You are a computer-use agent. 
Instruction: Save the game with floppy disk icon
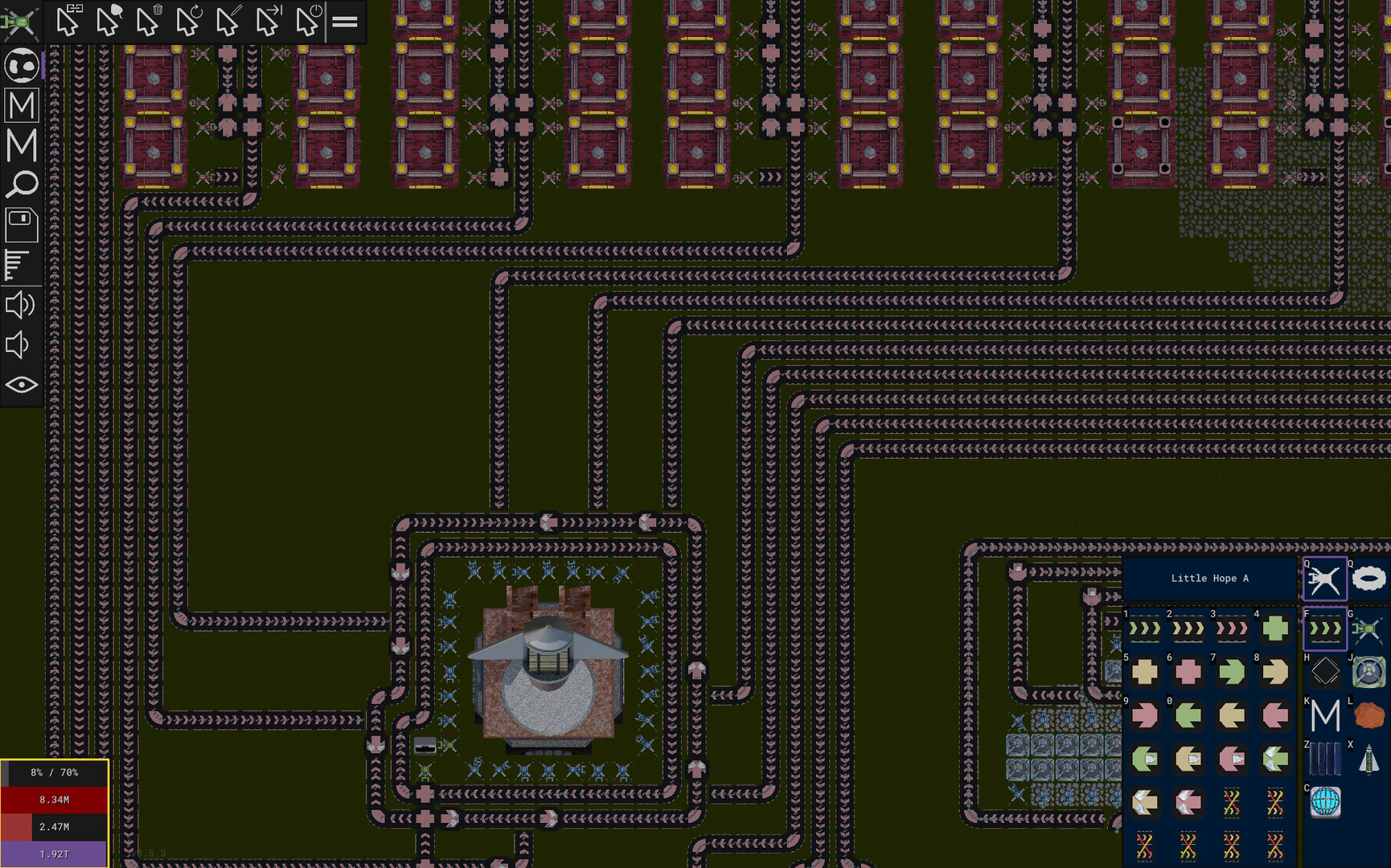[22, 225]
